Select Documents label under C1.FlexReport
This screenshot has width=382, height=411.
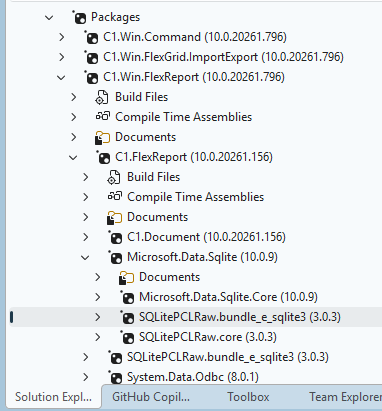coord(158,217)
